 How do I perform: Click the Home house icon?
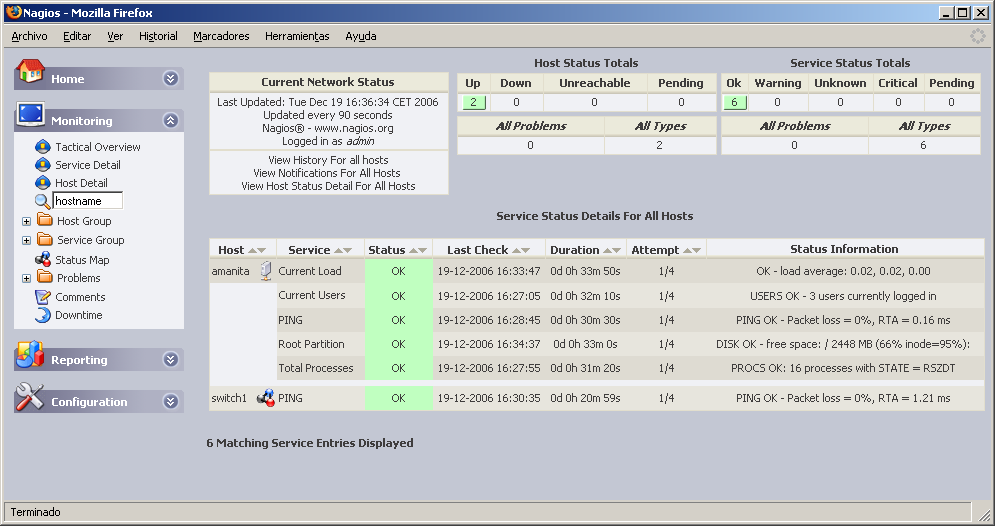pyautogui.click(x=30, y=71)
